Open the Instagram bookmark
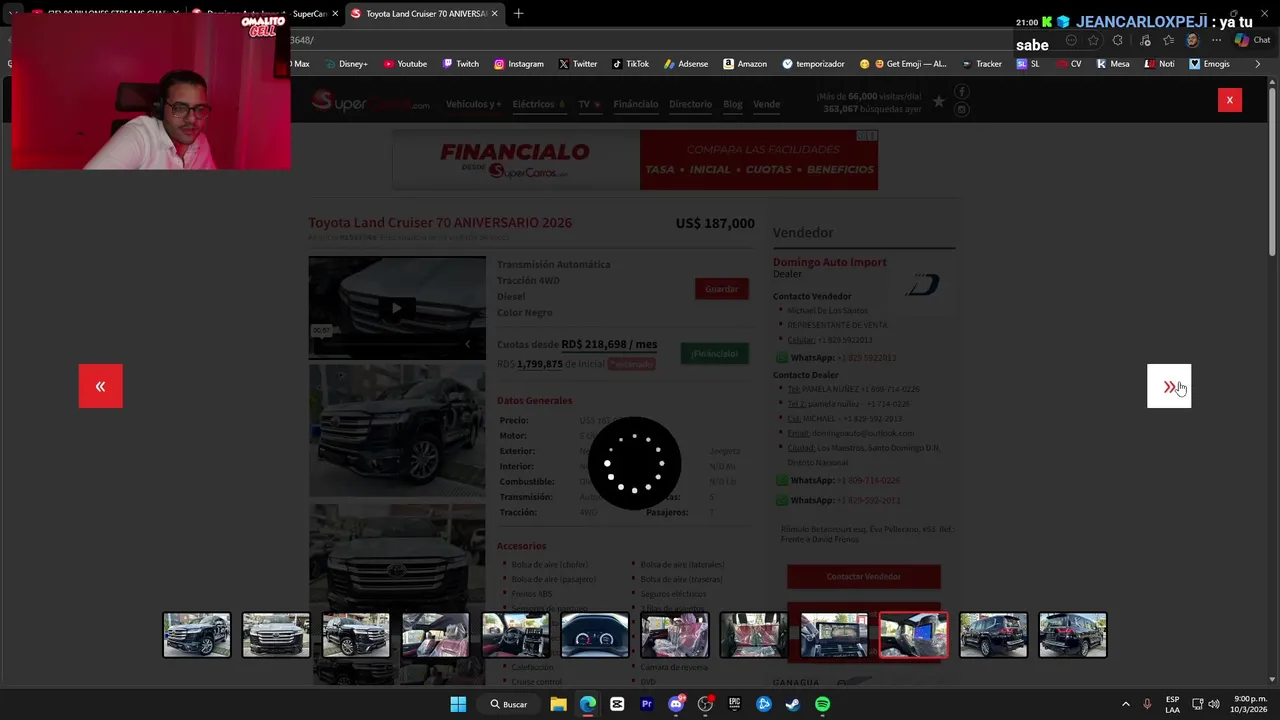Screen dimensions: 1280x720 point(518,64)
